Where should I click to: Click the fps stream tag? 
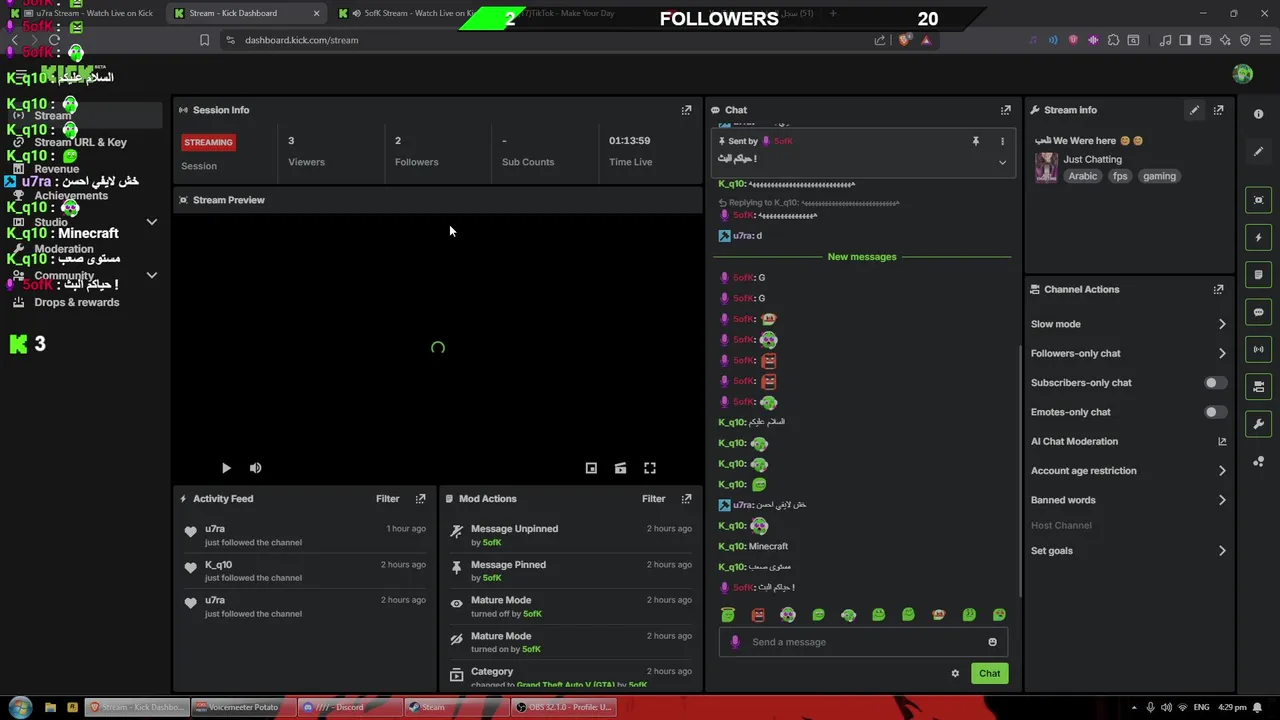coord(1120,176)
